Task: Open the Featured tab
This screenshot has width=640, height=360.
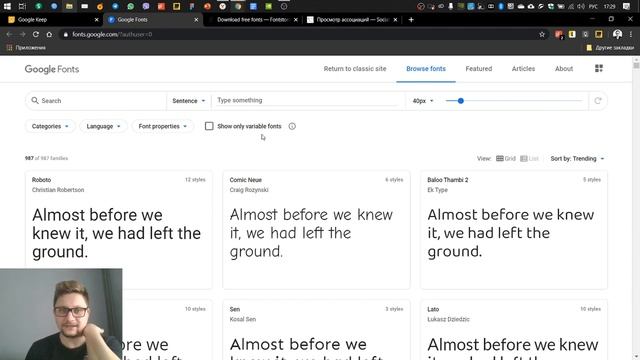Action: click(x=479, y=69)
